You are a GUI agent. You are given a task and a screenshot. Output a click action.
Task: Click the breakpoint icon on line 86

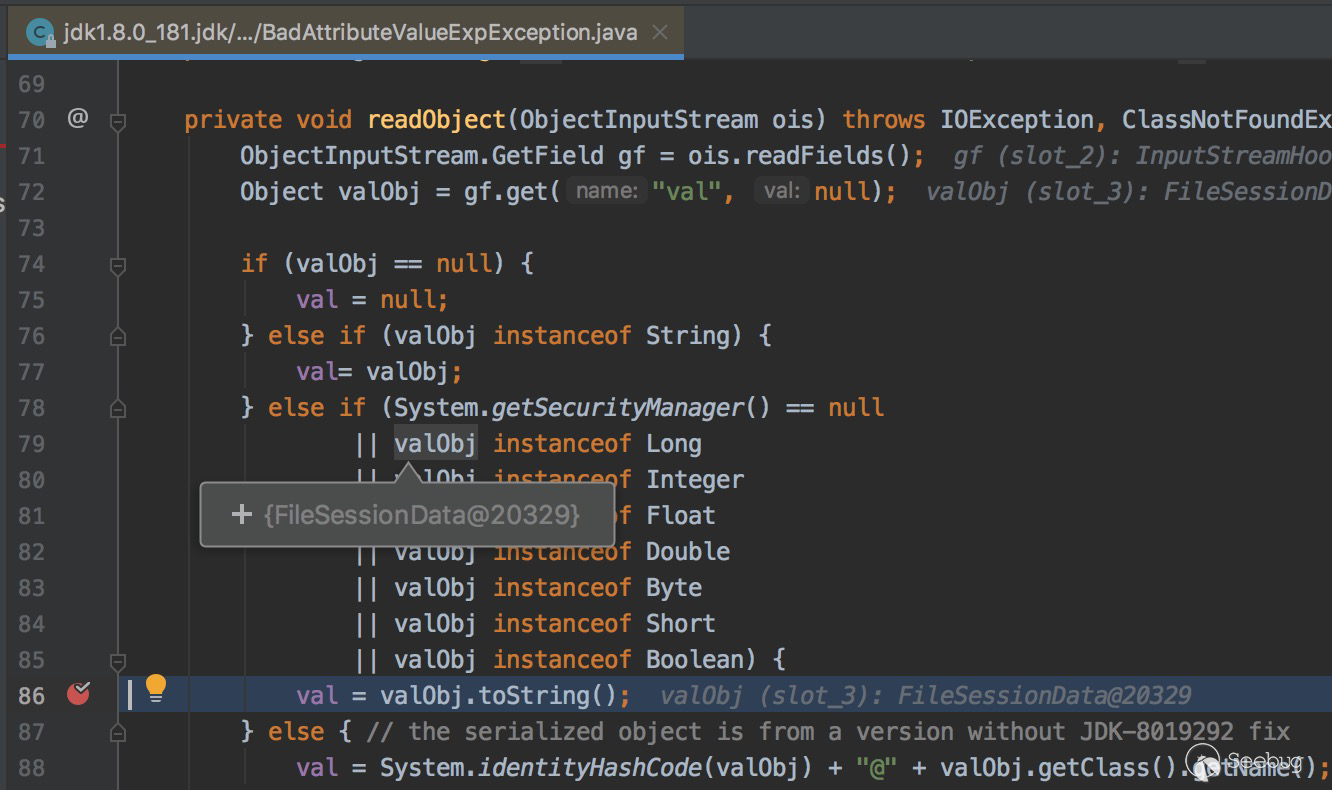[x=78, y=693]
